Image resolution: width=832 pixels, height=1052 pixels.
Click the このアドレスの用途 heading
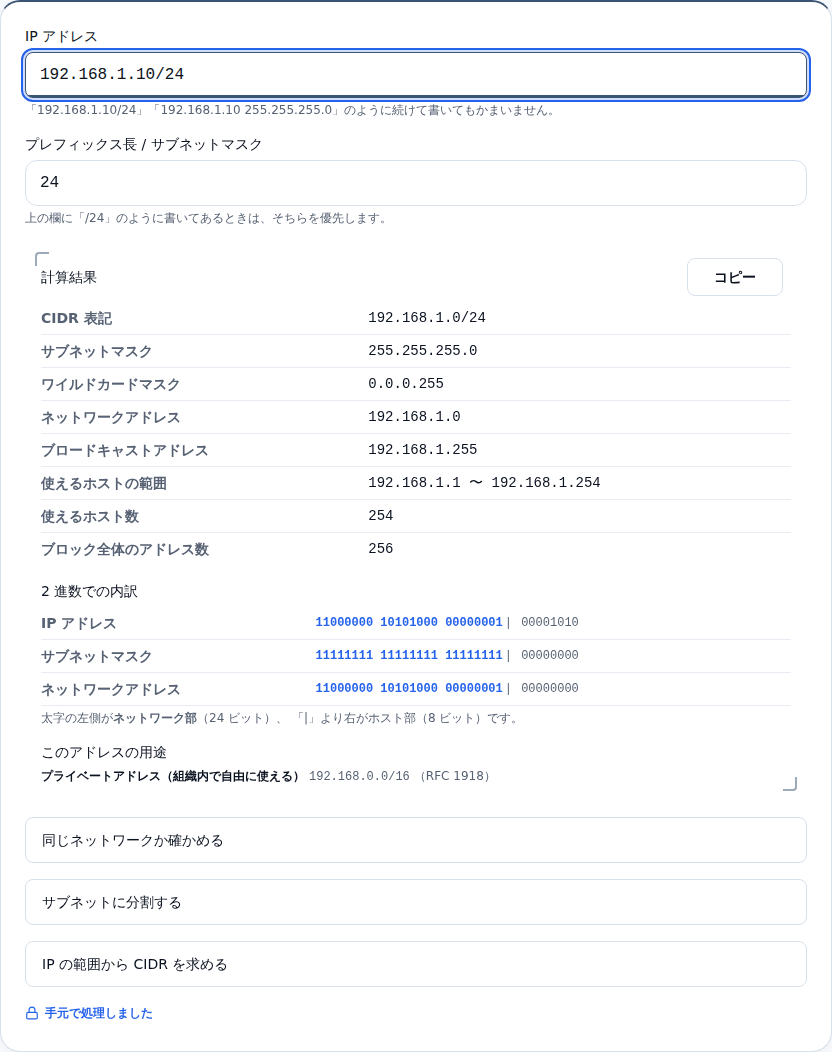tap(103, 752)
